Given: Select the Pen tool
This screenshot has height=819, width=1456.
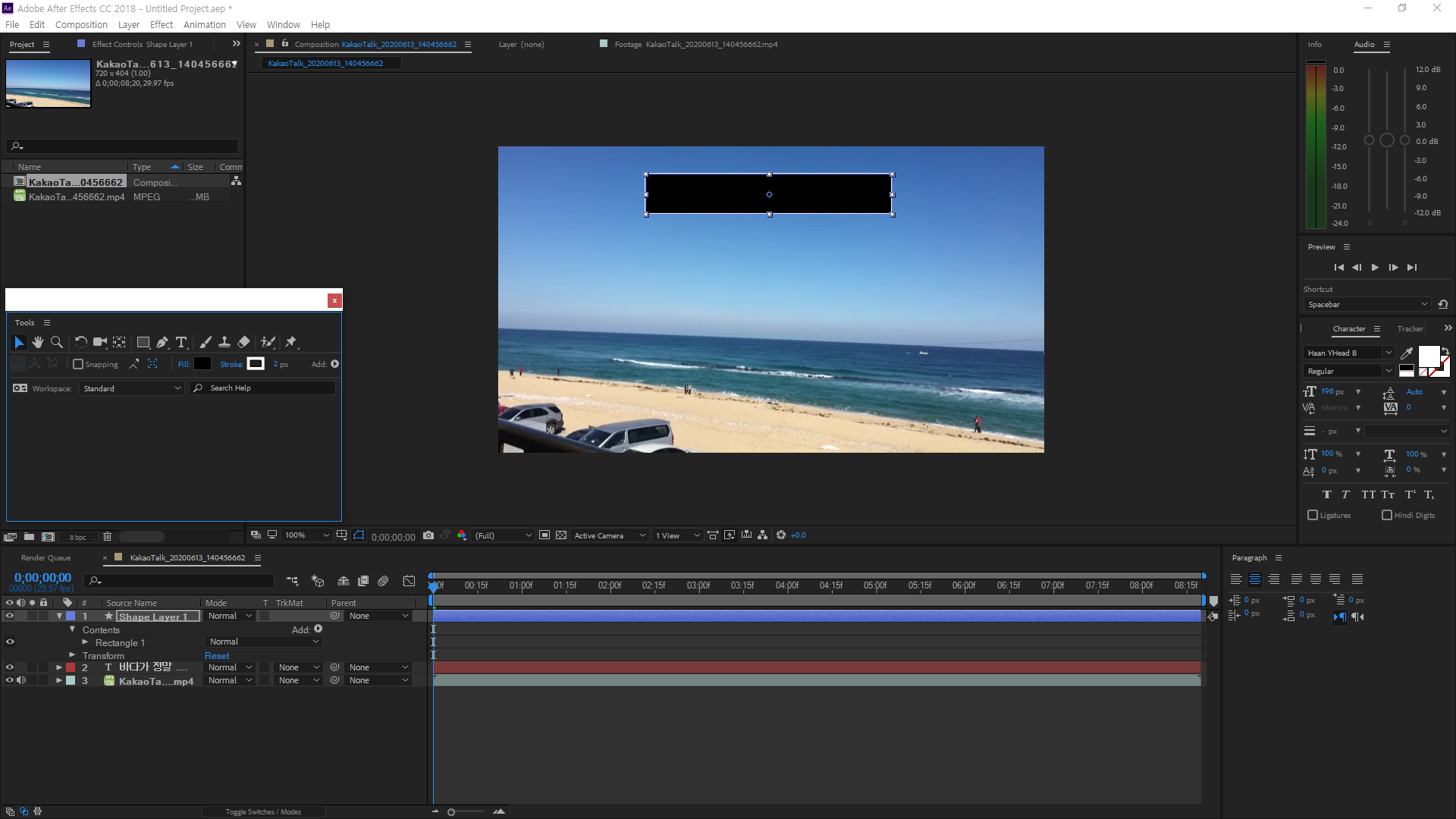Looking at the screenshot, I should coord(162,343).
